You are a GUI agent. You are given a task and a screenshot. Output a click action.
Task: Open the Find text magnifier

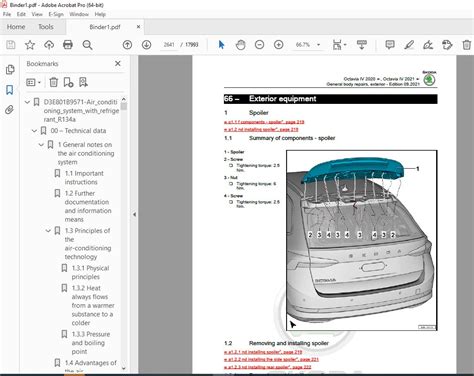(87, 45)
